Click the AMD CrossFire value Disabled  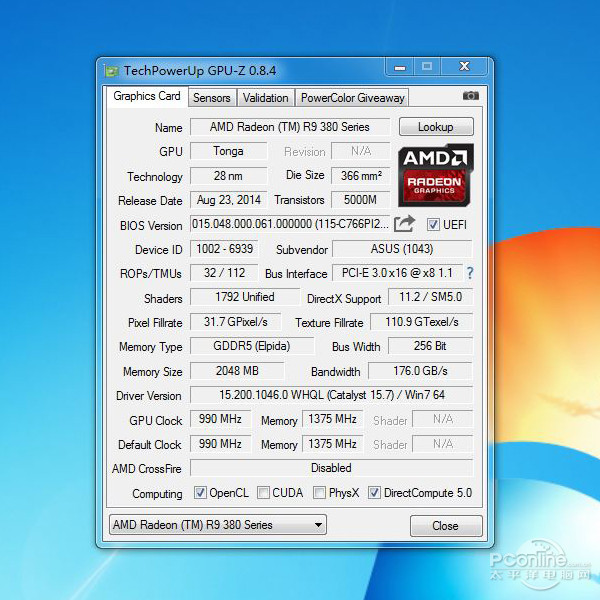tap(331, 468)
